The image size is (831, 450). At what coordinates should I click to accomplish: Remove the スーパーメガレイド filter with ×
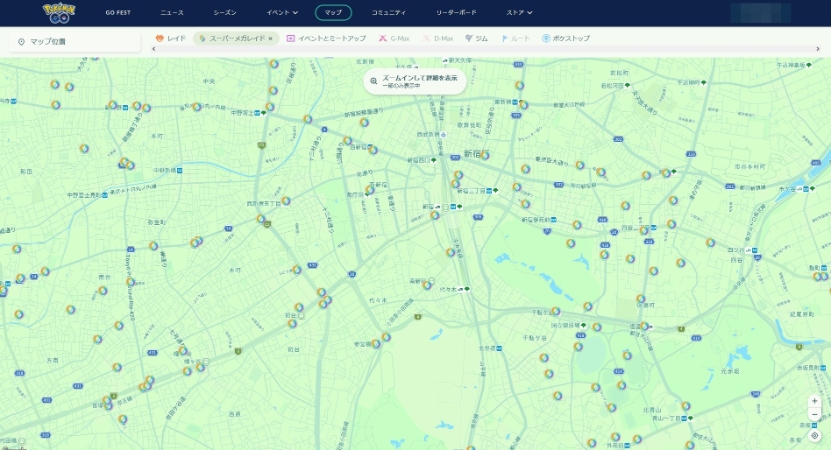[270, 39]
